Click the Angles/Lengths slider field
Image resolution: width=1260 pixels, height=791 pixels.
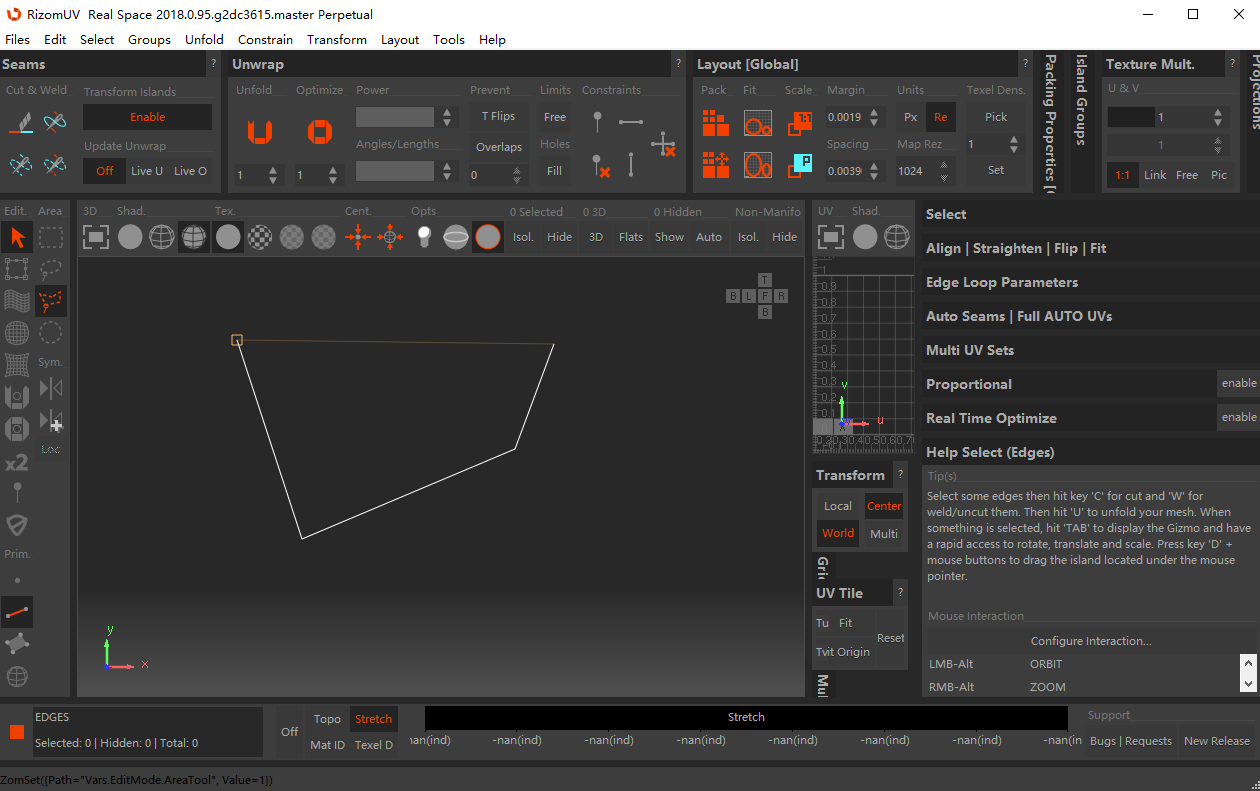396,171
